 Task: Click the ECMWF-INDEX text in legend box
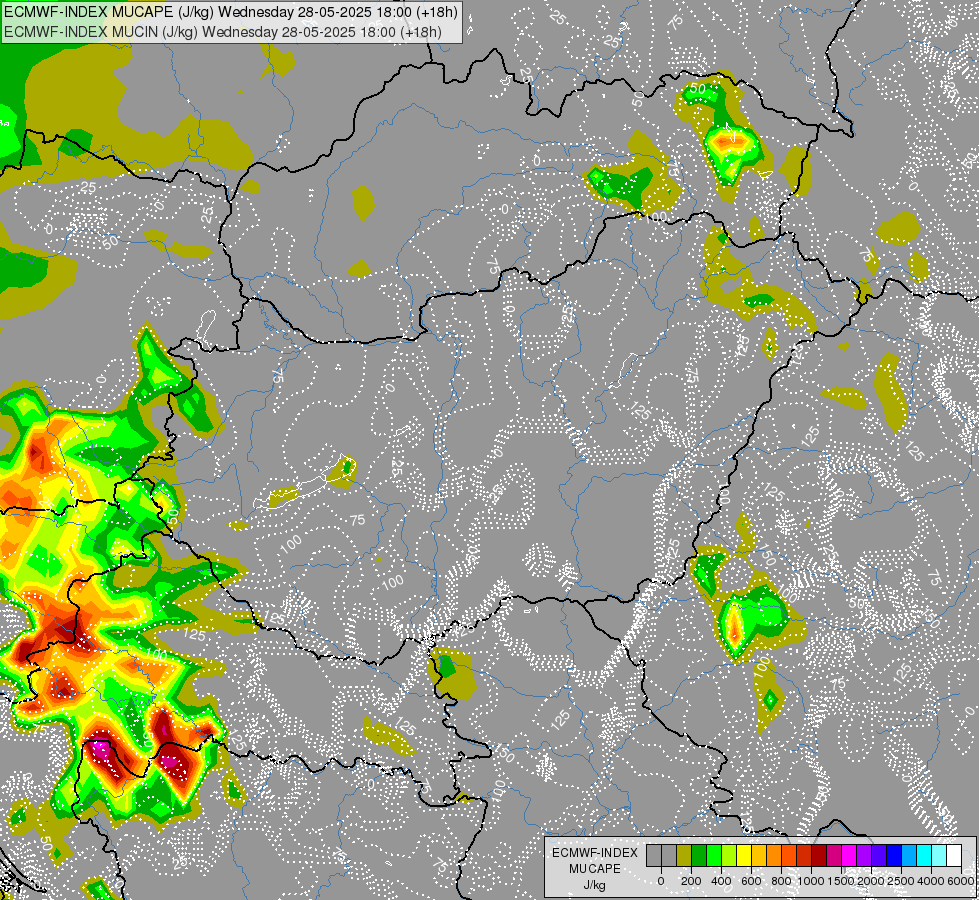pyautogui.click(x=595, y=853)
